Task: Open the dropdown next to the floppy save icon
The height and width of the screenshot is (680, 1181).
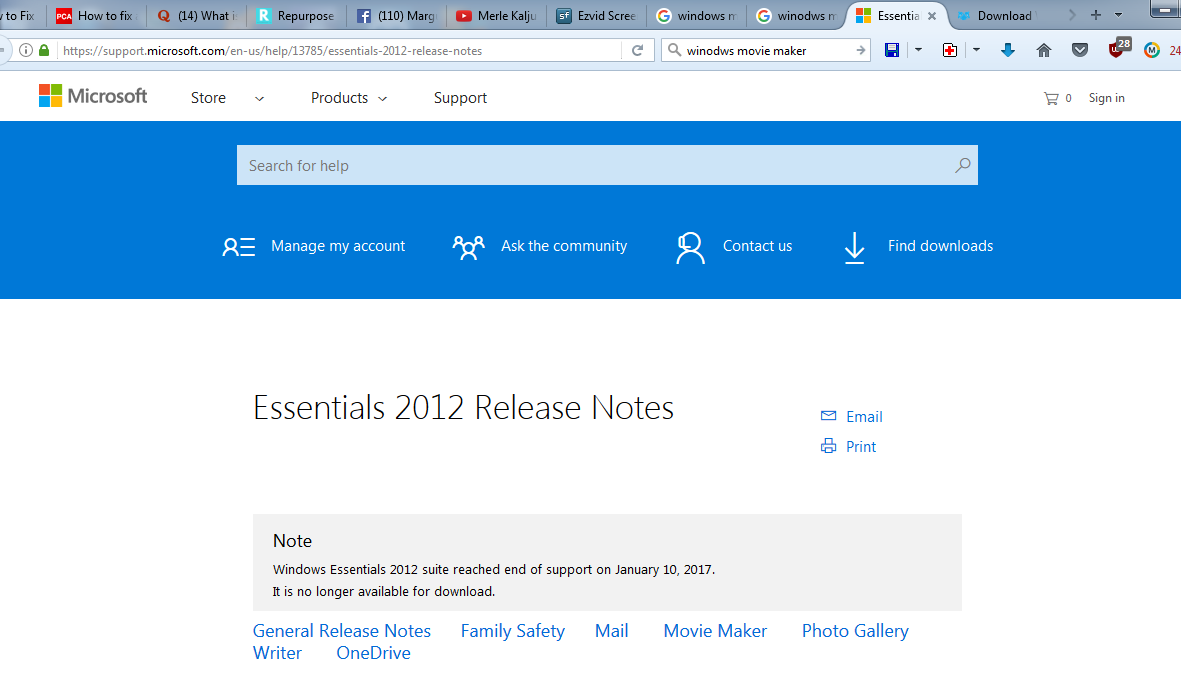Action: [918, 50]
